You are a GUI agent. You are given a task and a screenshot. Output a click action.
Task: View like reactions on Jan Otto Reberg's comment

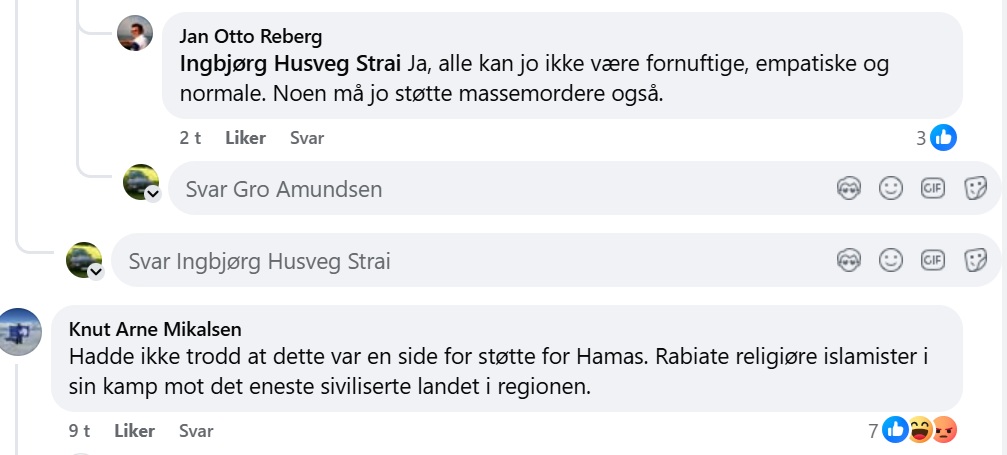pyautogui.click(x=936, y=138)
